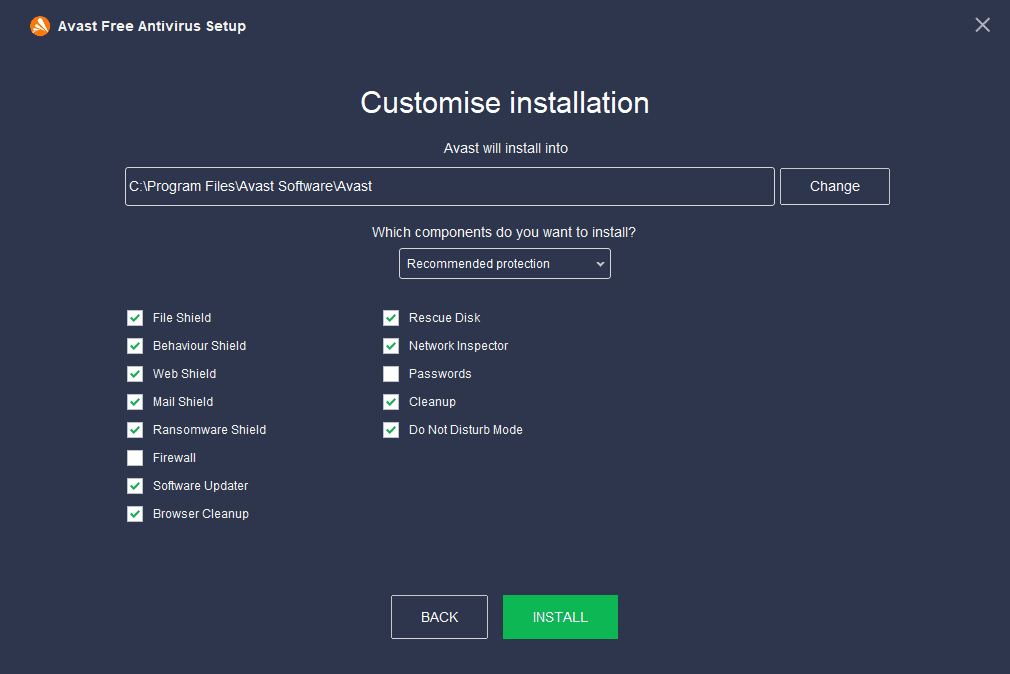Click the Behaviour Shield label
The height and width of the screenshot is (674, 1010).
[x=200, y=346]
